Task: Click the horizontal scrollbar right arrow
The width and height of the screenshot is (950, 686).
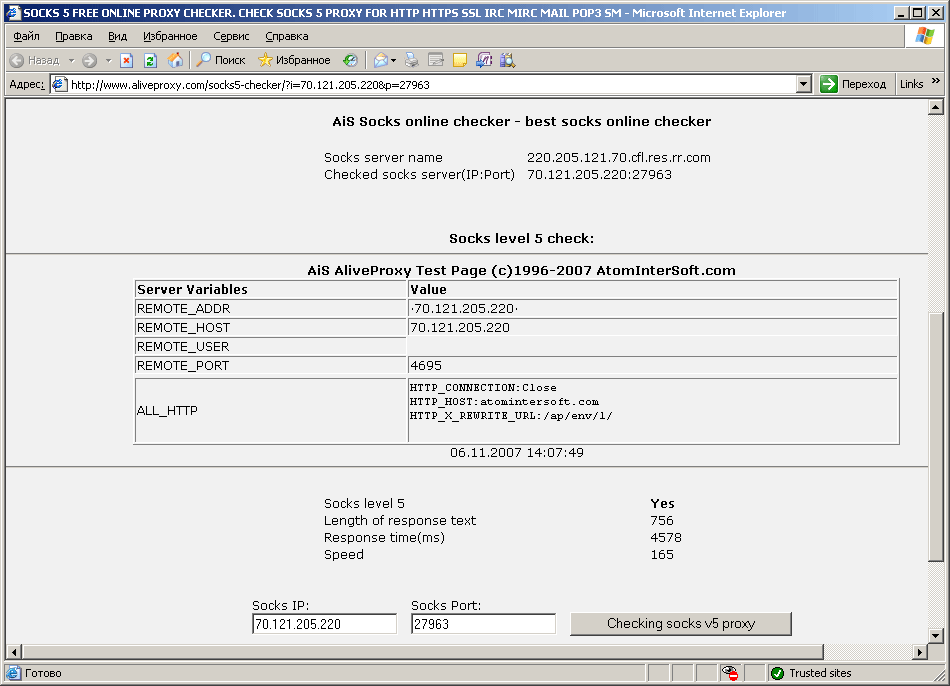Action: pyautogui.click(x=920, y=652)
